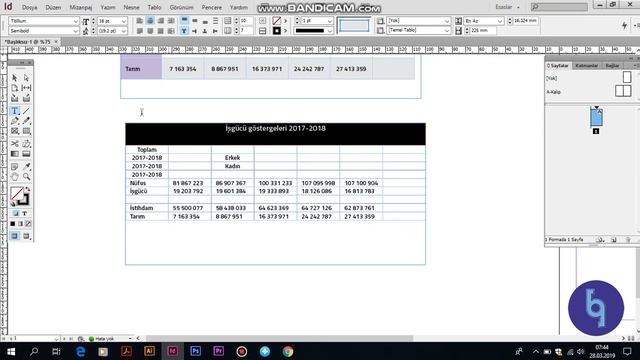Open the 1 pt stroke weight dropdown
Viewport: 640px width, 360px height.
[330, 21]
